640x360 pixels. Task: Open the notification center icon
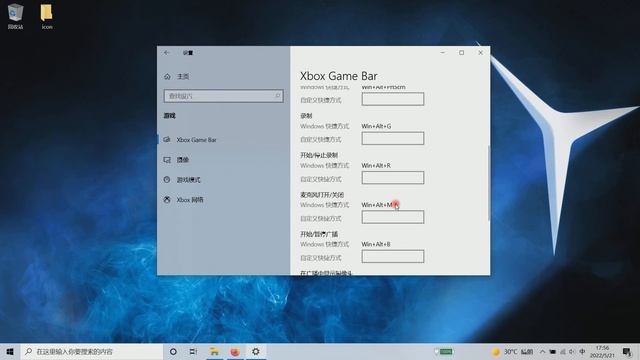(x=627, y=351)
